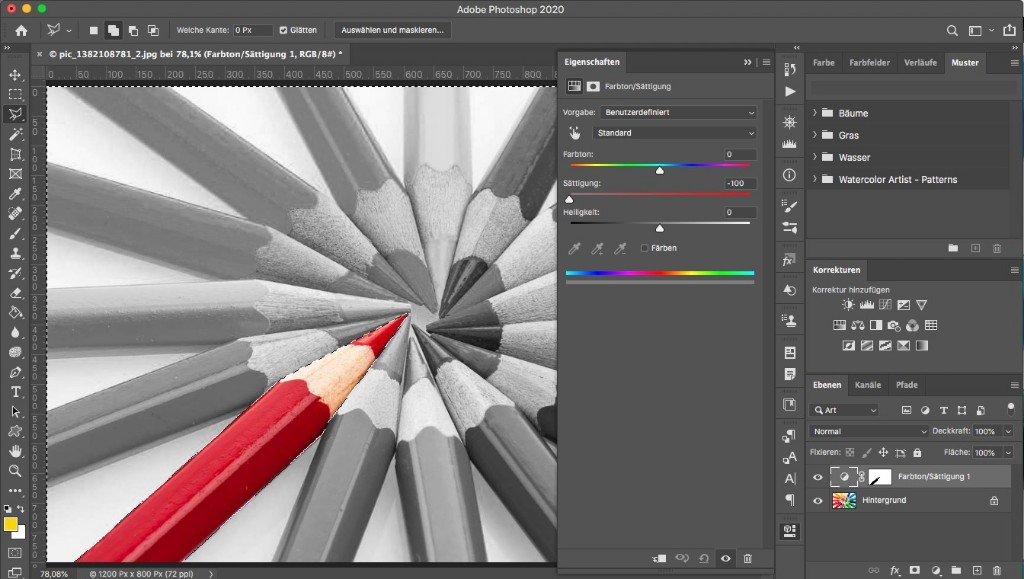Viewport: 1024px width, 579px height.
Task: Toggle the Glätten checkbox
Action: click(284, 31)
